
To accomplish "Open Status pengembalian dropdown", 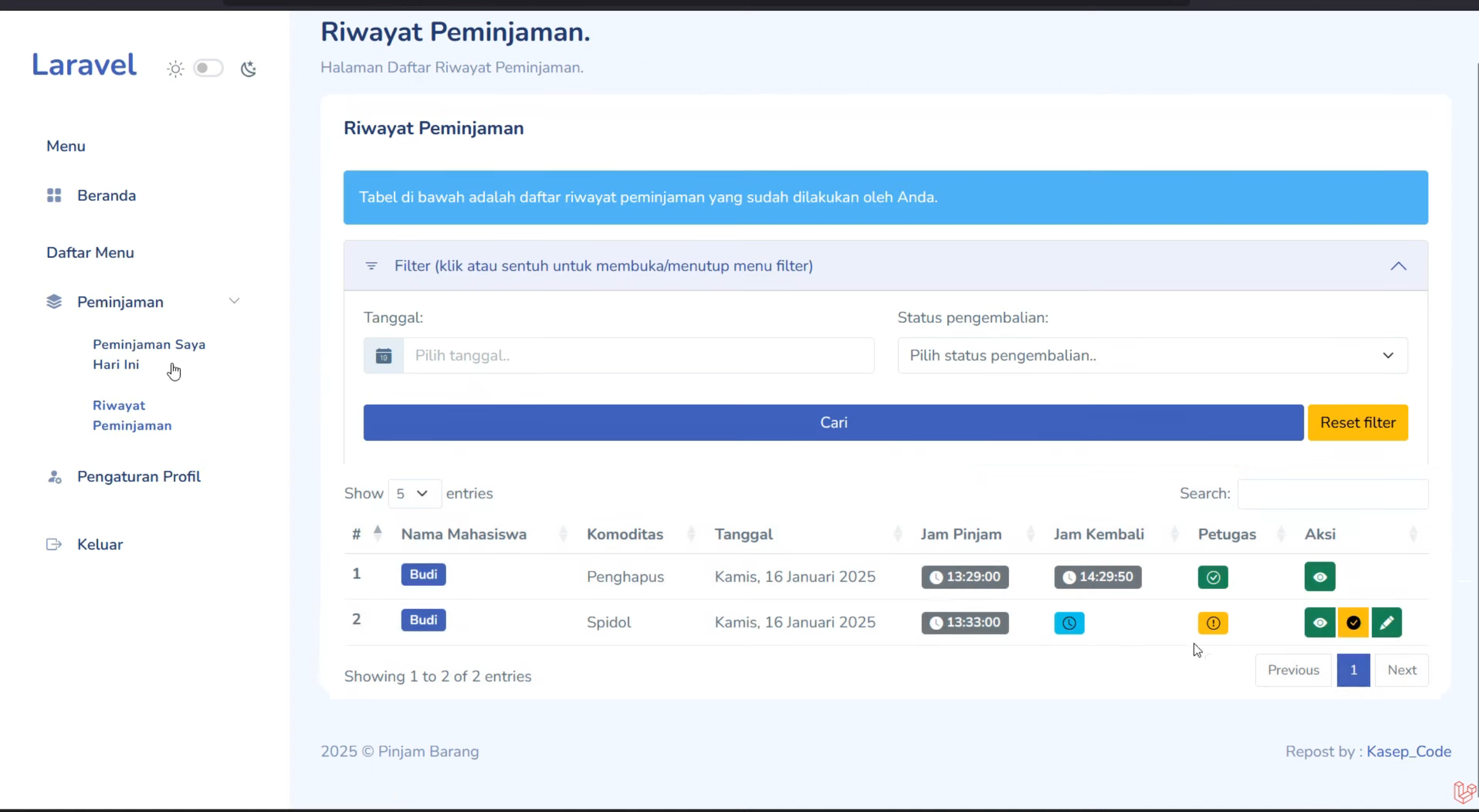I will coord(1153,356).
